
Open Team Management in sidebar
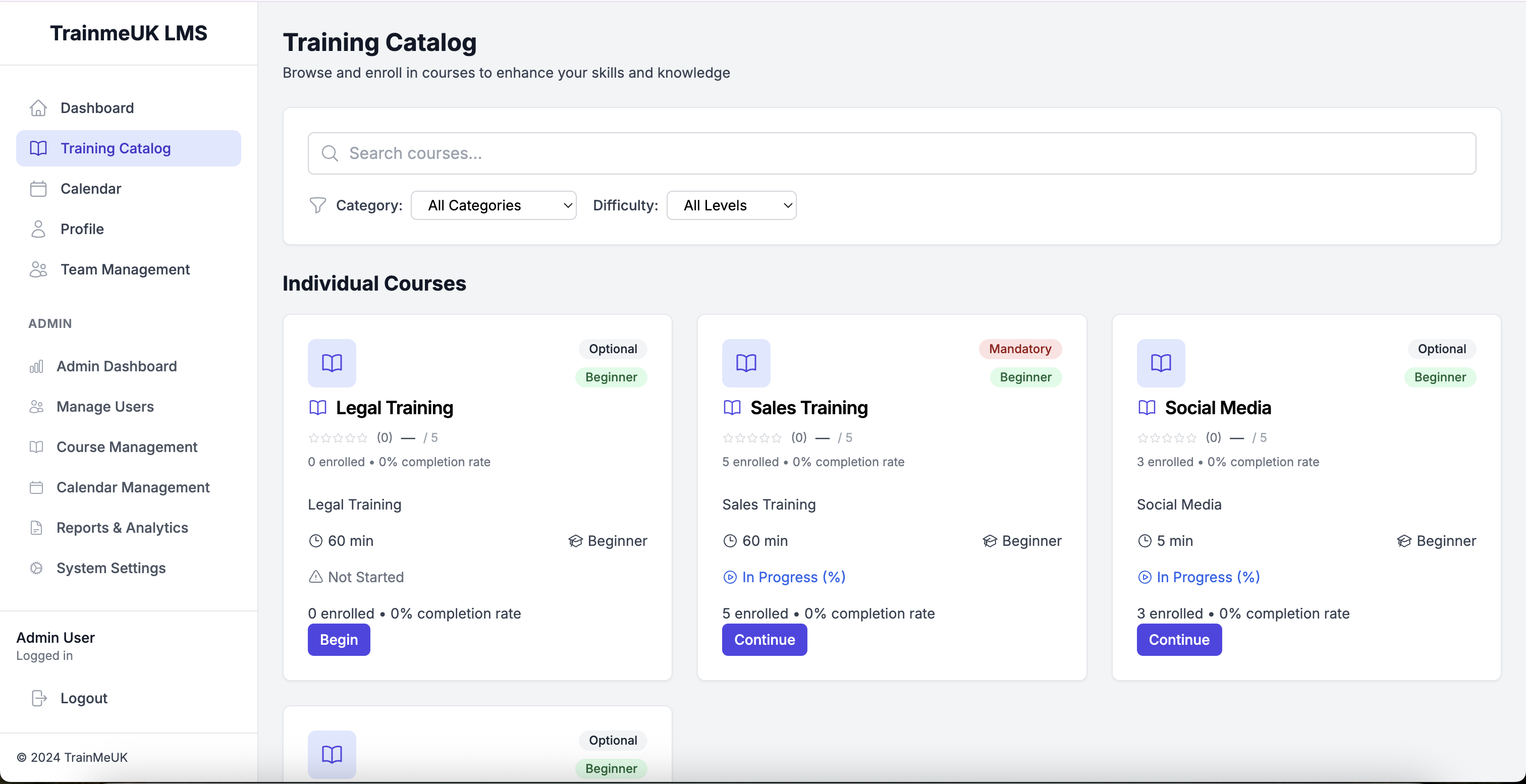128,269
